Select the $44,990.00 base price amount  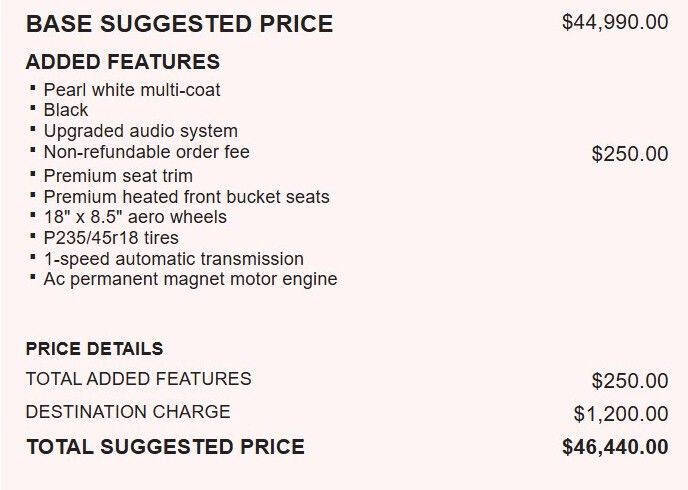coord(615,22)
